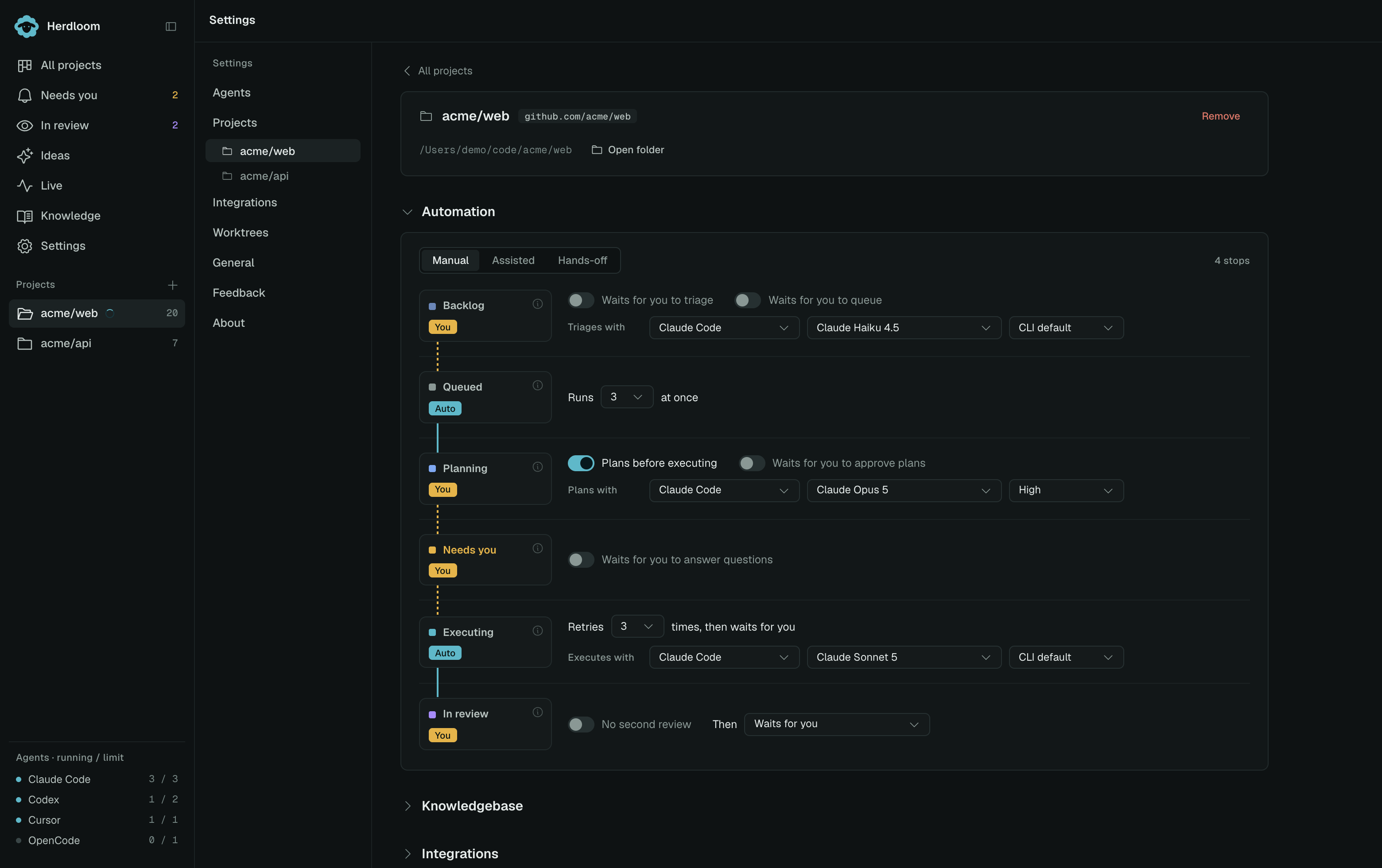
Task: Open the Claude Sonnet 5 model dropdown
Action: pyautogui.click(x=904, y=658)
